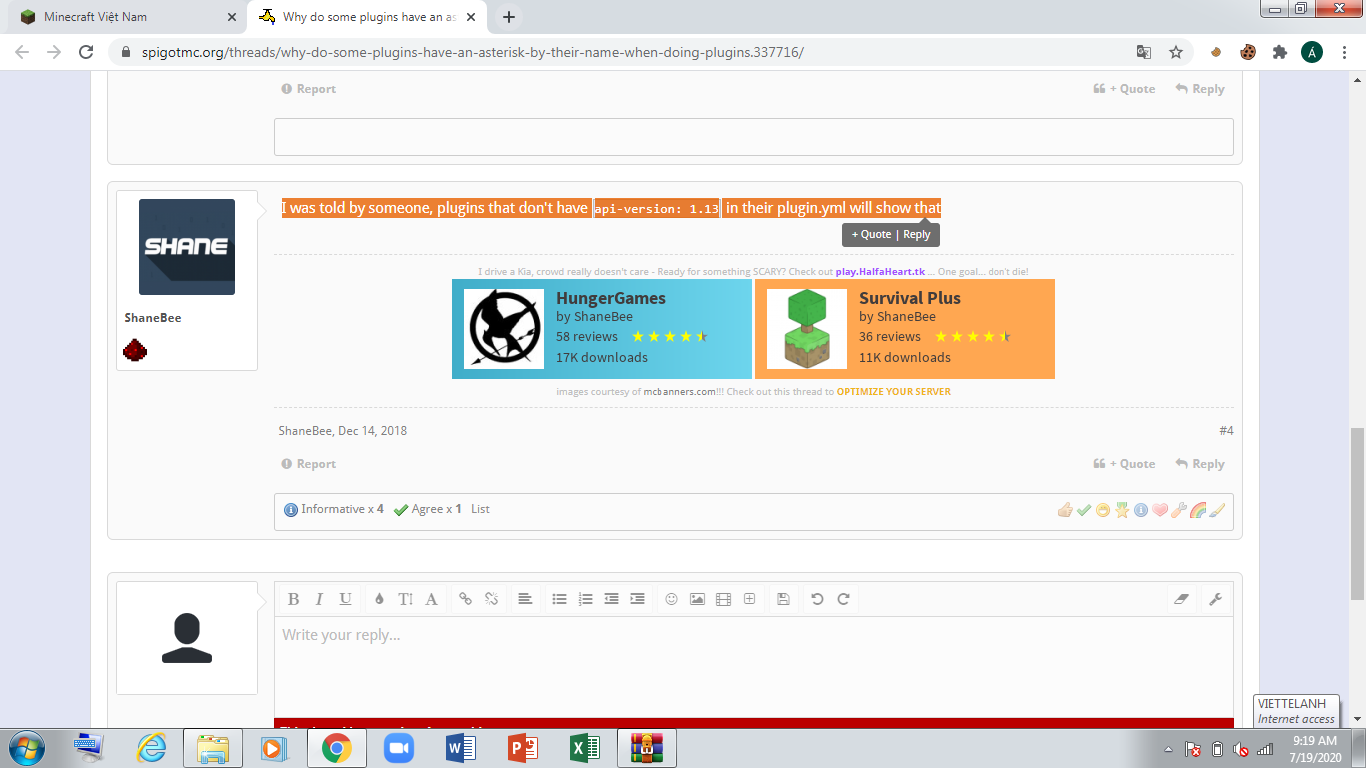This screenshot has width=1366, height=768.
Task: Open the smilies picker
Action: [x=671, y=599]
